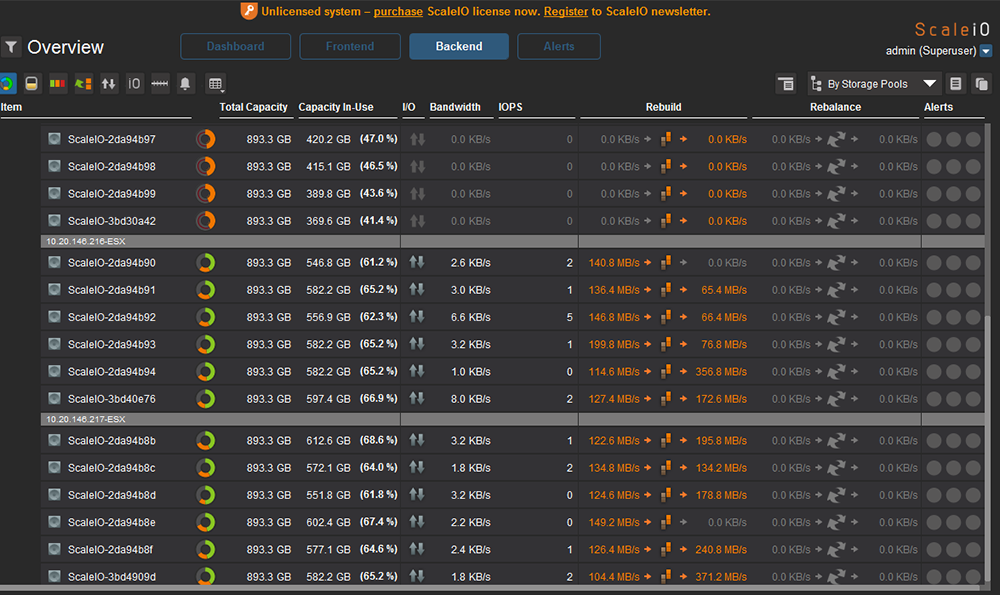Viewport: 1000px width, 595px height.
Task: Select the Backend tab
Action: click(459, 47)
